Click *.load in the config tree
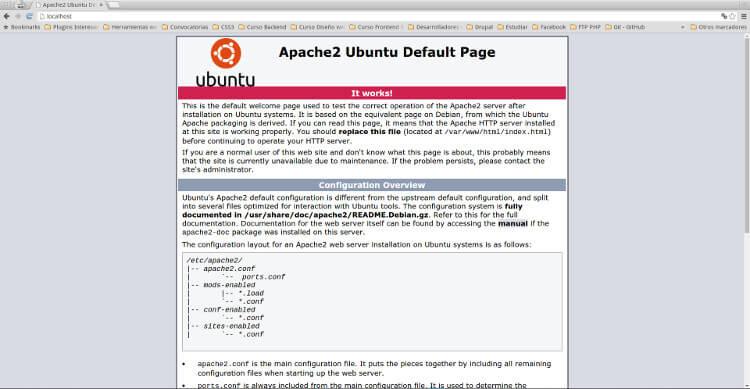Screen dimensions: 750x389 tap(251, 293)
